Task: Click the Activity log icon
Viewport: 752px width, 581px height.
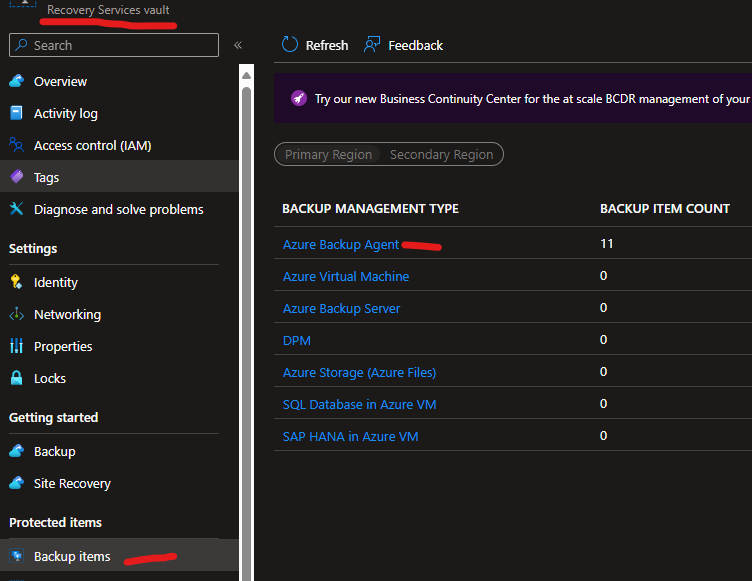Action: click(x=16, y=113)
